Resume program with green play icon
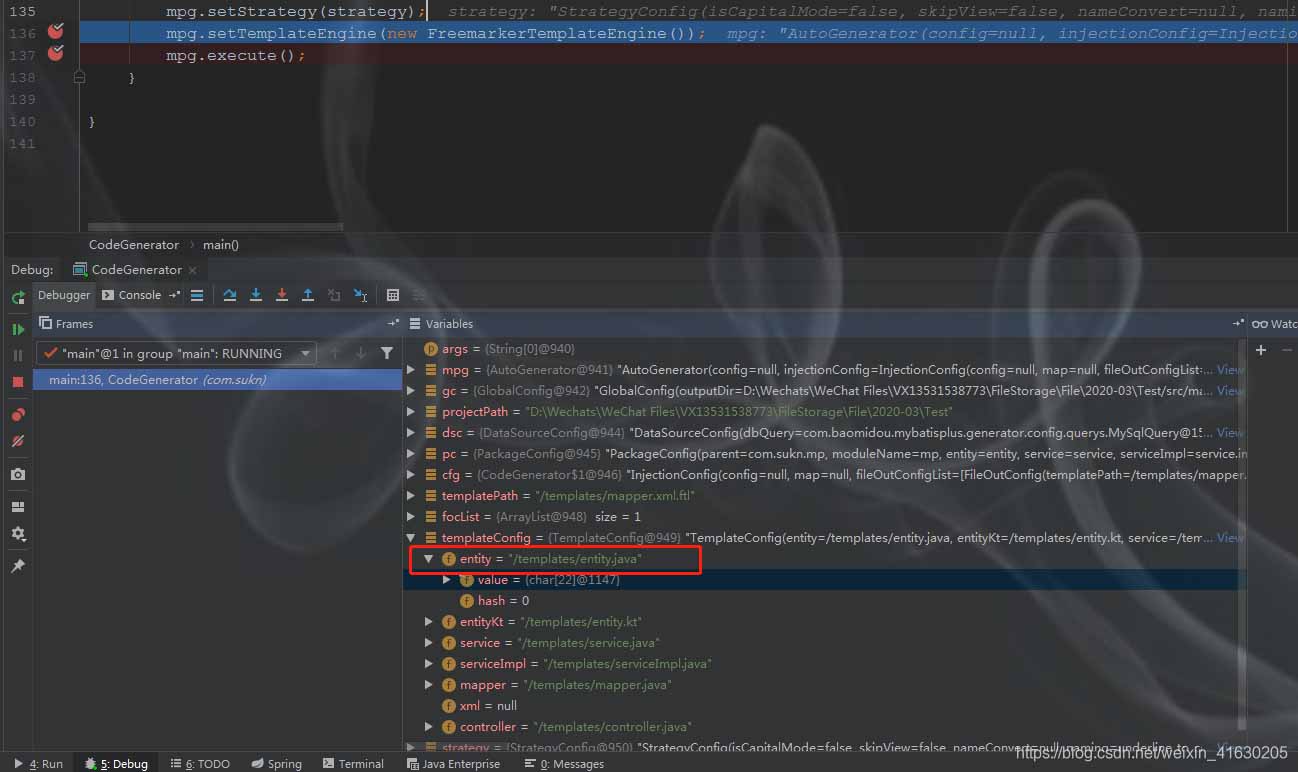 click(x=18, y=329)
